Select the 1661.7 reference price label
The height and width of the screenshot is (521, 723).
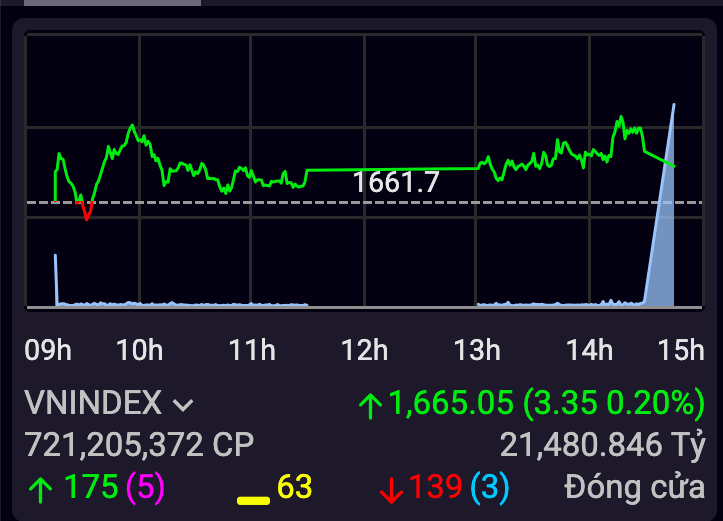pos(396,182)
